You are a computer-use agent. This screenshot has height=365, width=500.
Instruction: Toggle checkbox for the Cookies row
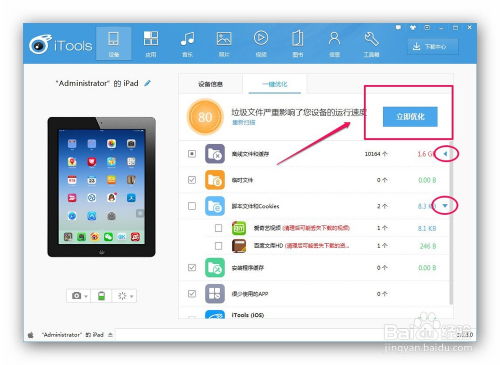pos(192,206)
